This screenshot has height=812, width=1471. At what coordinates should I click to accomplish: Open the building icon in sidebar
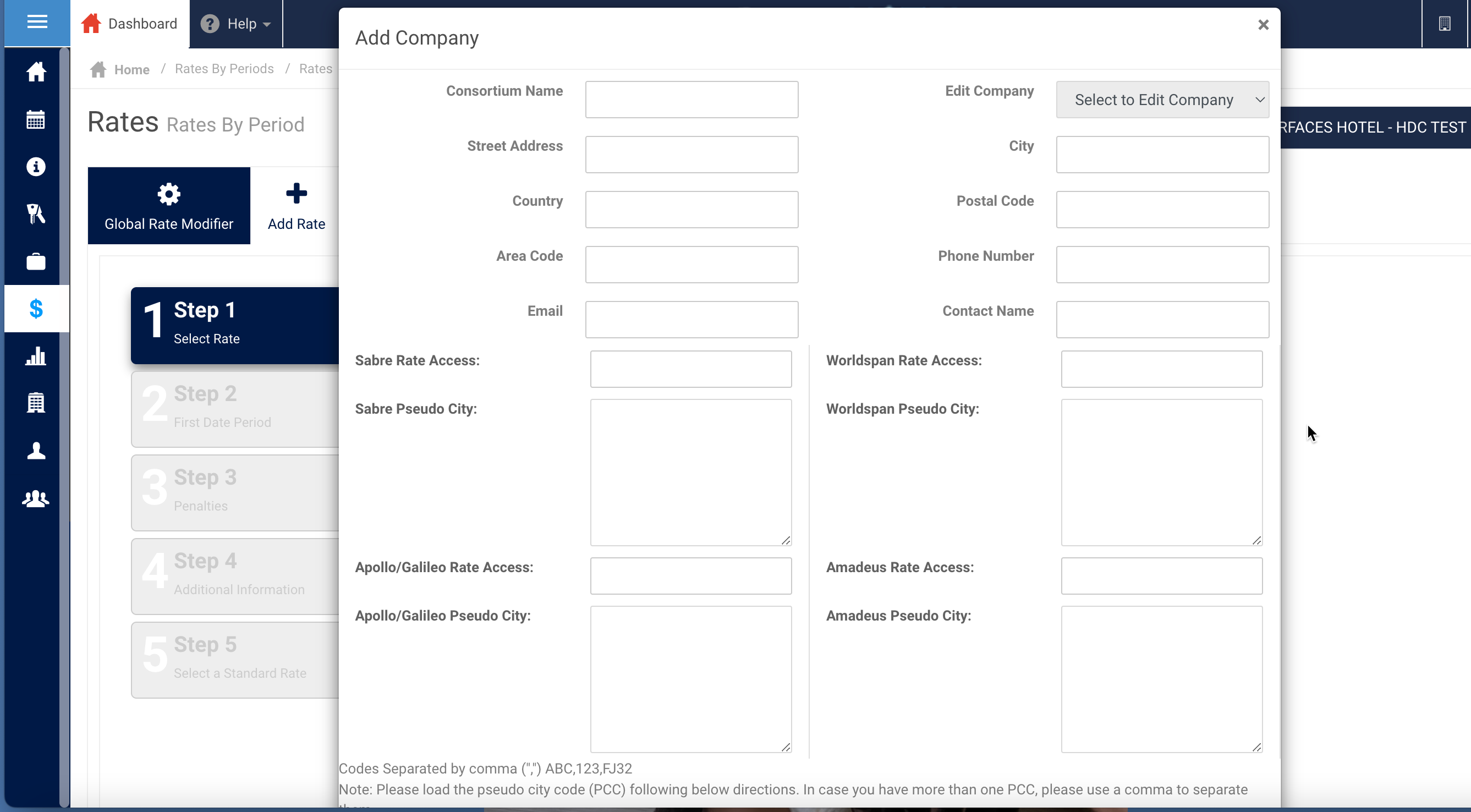pos(36,403)
